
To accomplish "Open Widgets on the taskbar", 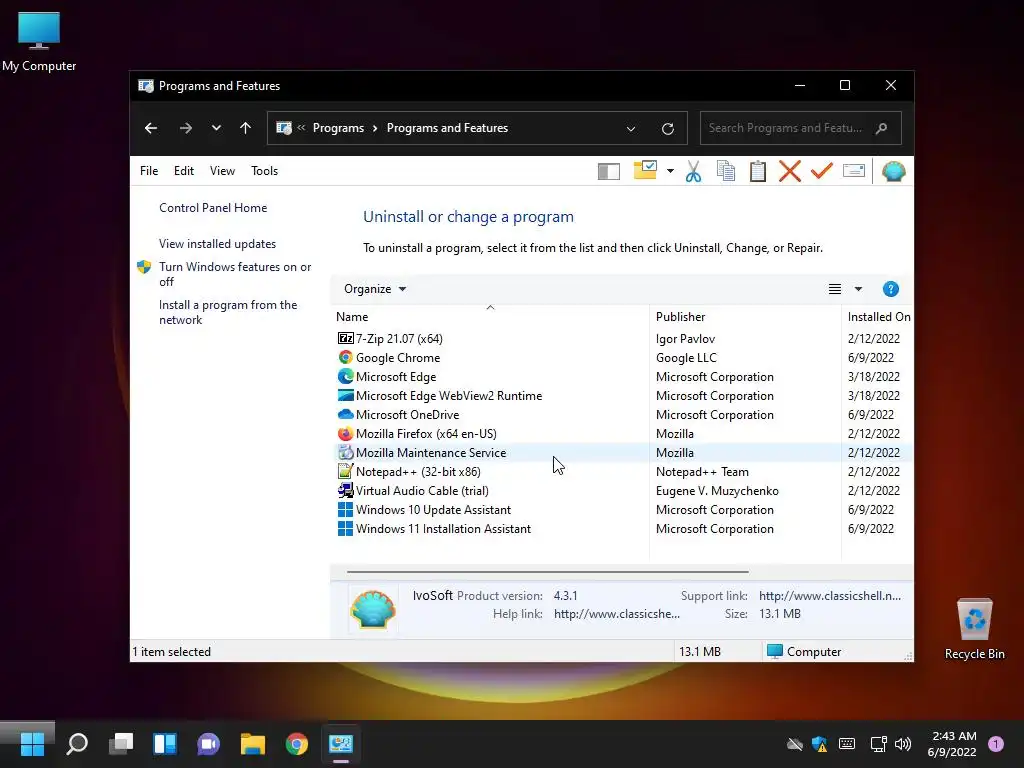I will coord(165,743).
